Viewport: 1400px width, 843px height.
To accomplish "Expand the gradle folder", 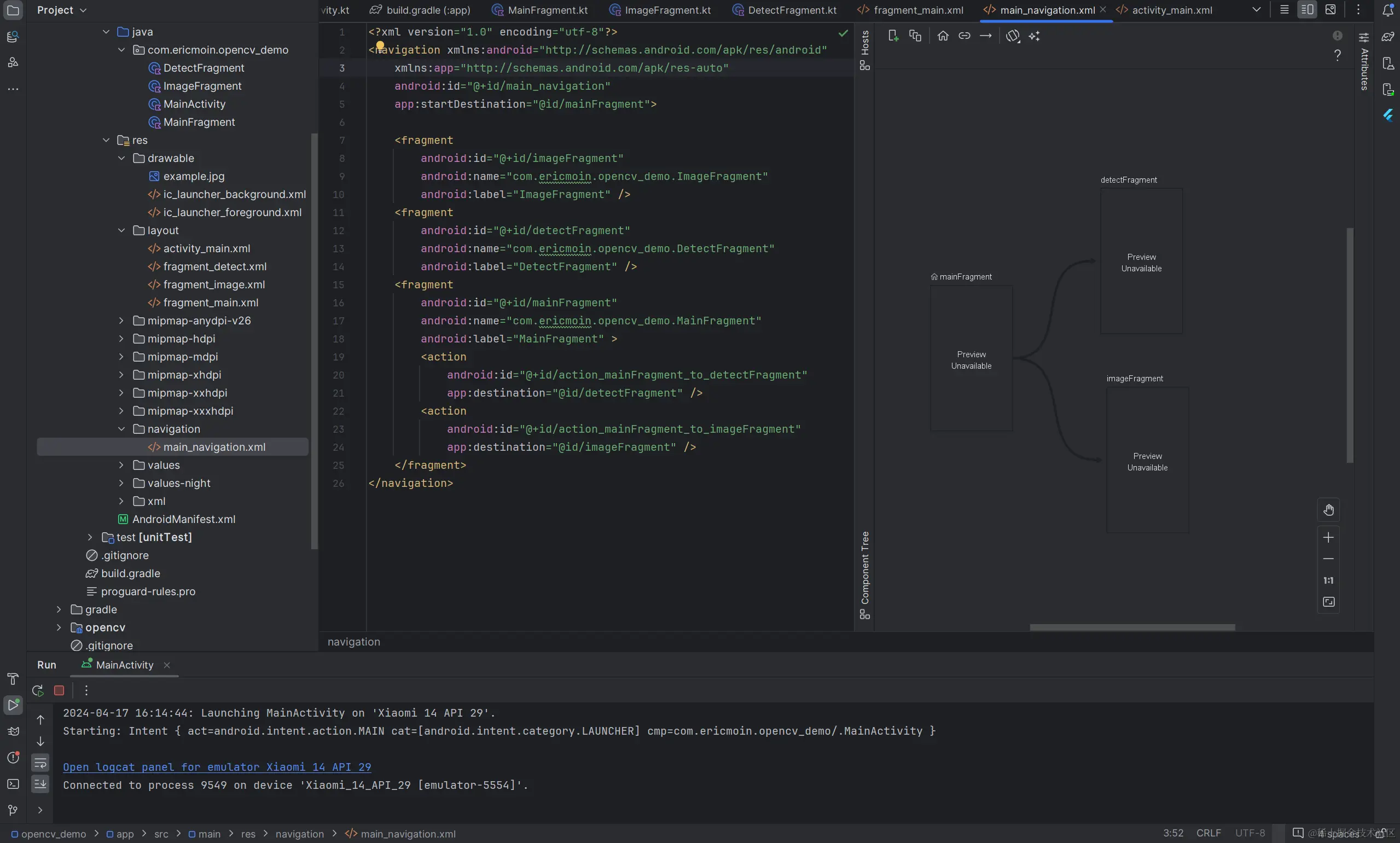I will tap(59, 609).
